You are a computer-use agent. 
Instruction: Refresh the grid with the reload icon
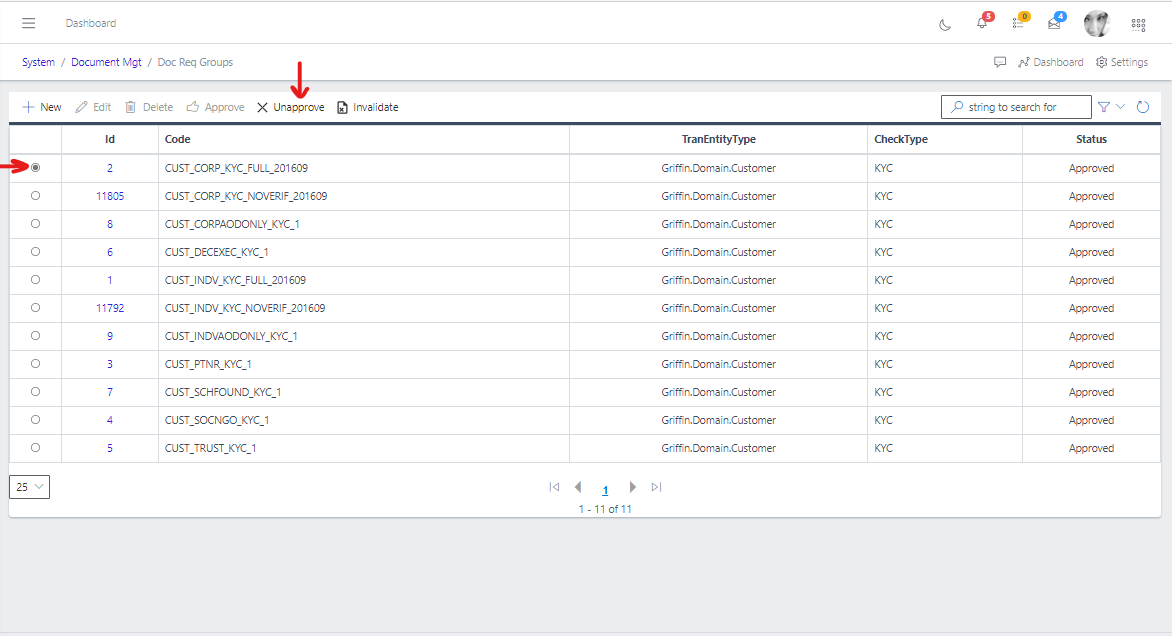1143,107
